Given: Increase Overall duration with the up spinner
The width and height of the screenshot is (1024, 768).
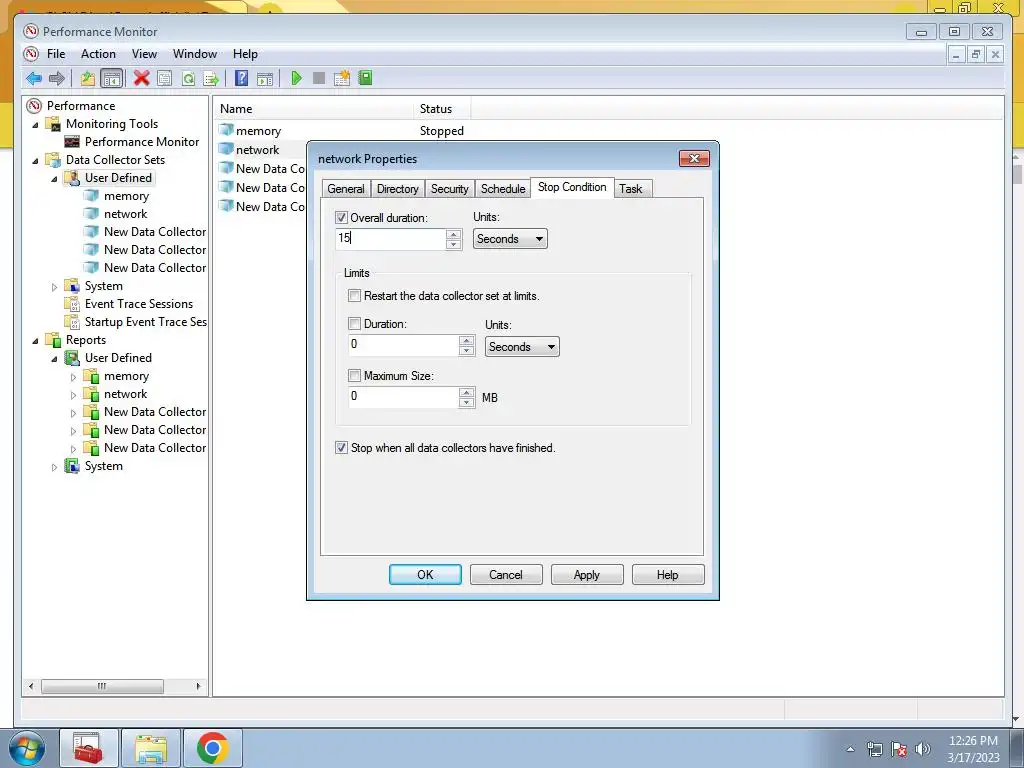Looking at the screenshot, I should click(x=454, y=234).
